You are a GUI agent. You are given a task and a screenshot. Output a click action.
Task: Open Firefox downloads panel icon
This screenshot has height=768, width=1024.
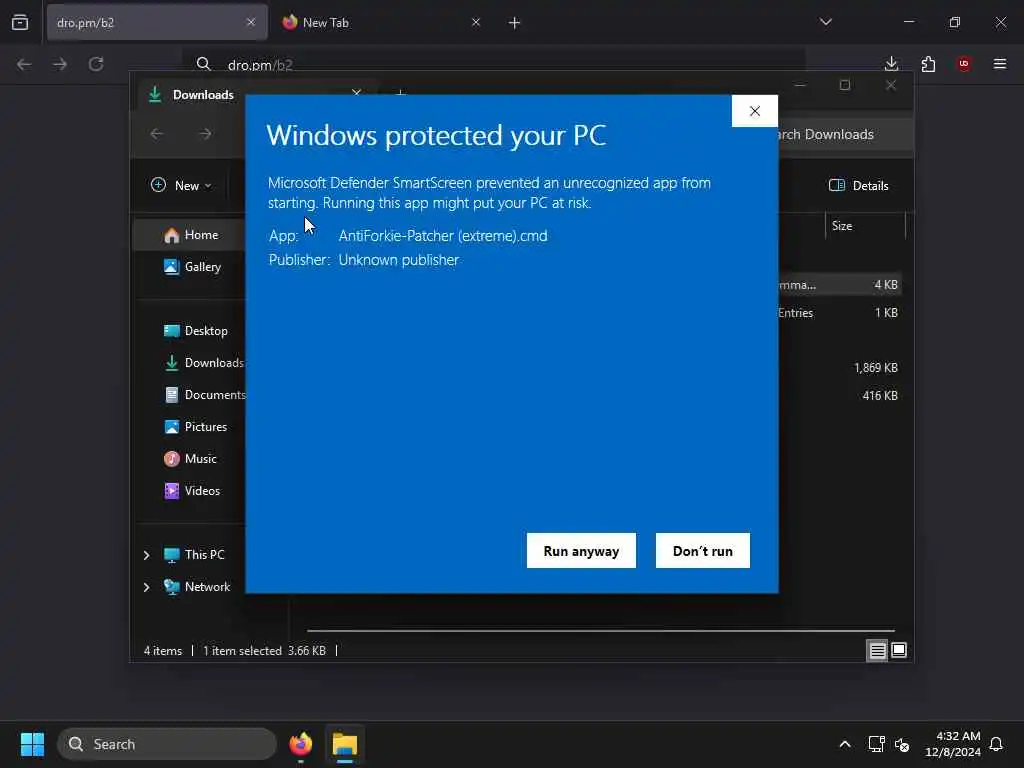(x=891, y=63)
